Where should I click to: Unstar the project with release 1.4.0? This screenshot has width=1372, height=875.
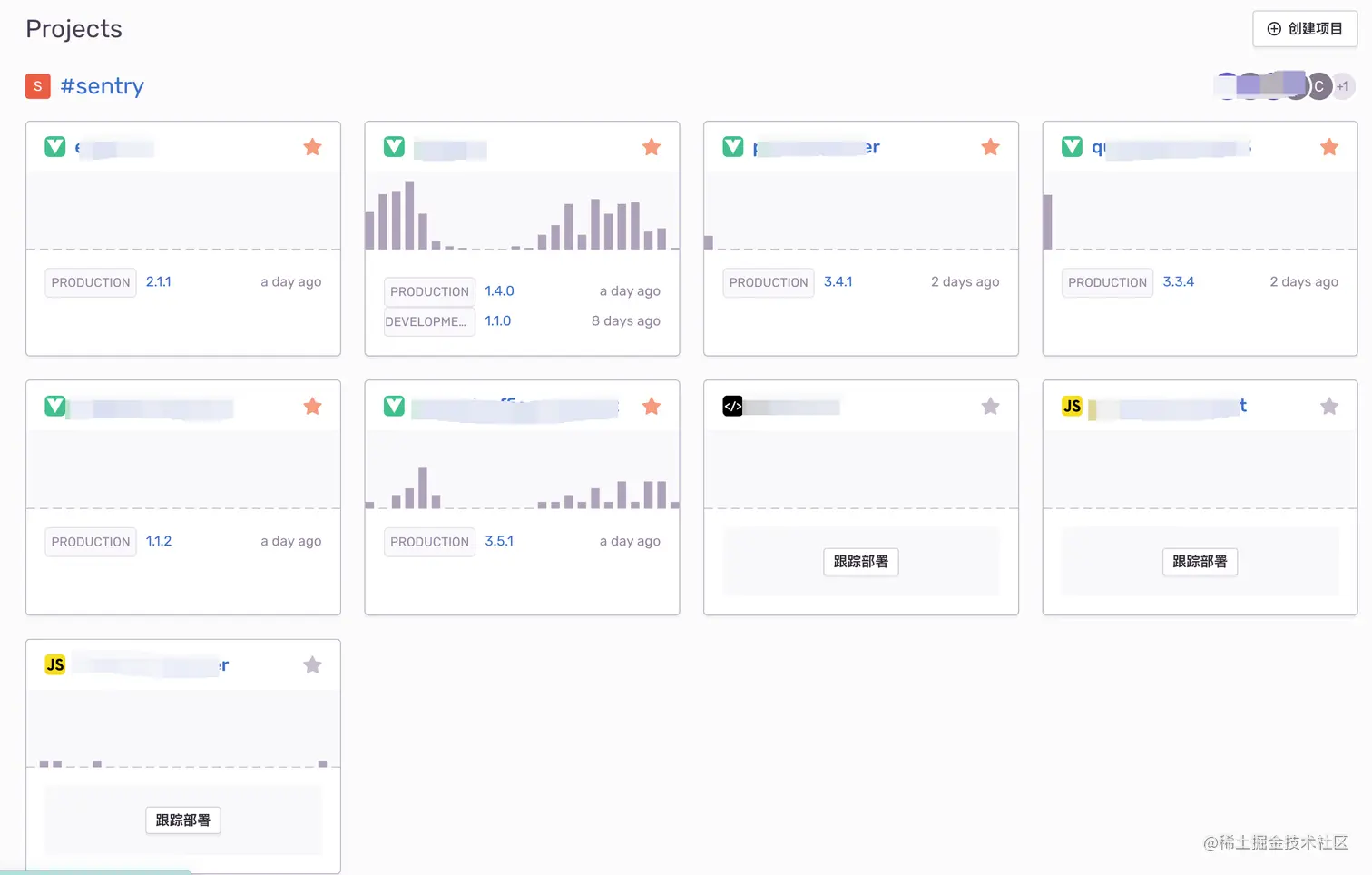point(652,147)
